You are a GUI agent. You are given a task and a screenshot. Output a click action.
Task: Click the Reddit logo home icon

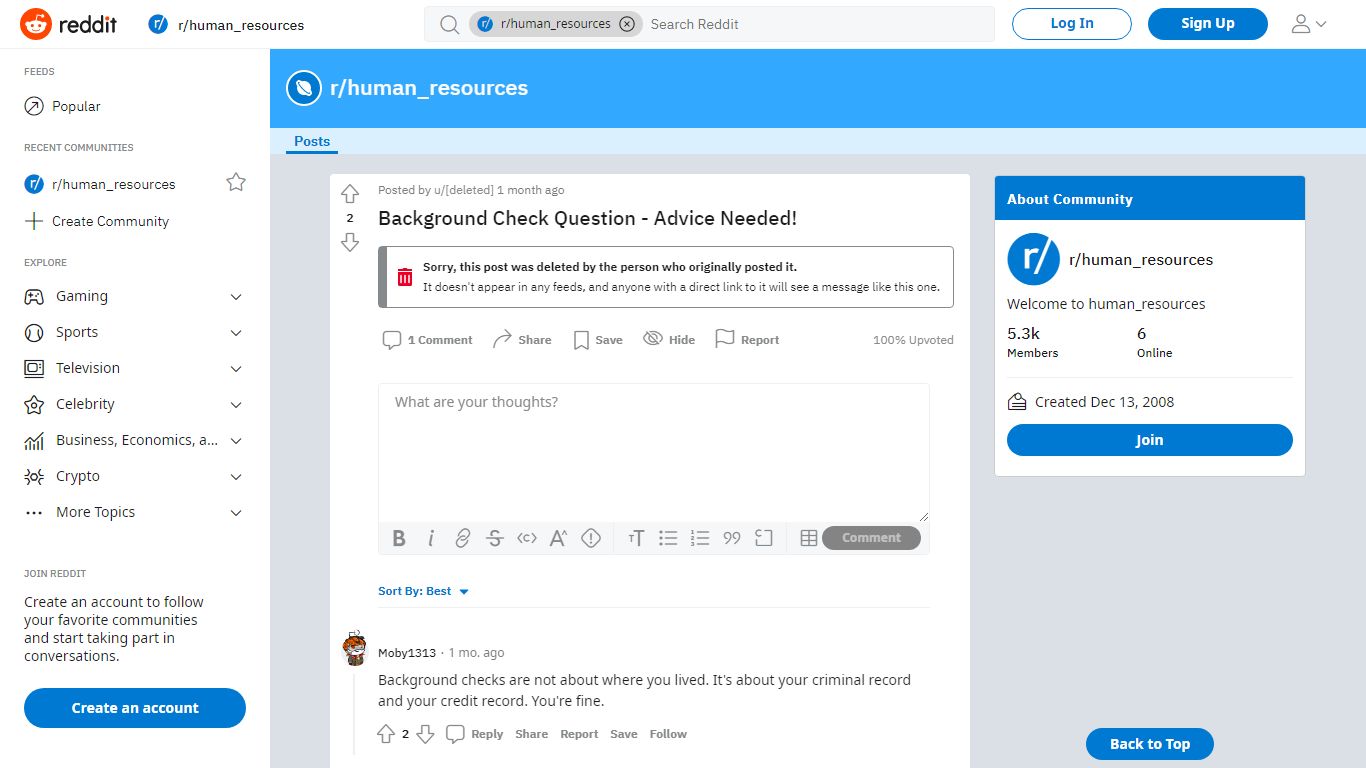point(68,24)
